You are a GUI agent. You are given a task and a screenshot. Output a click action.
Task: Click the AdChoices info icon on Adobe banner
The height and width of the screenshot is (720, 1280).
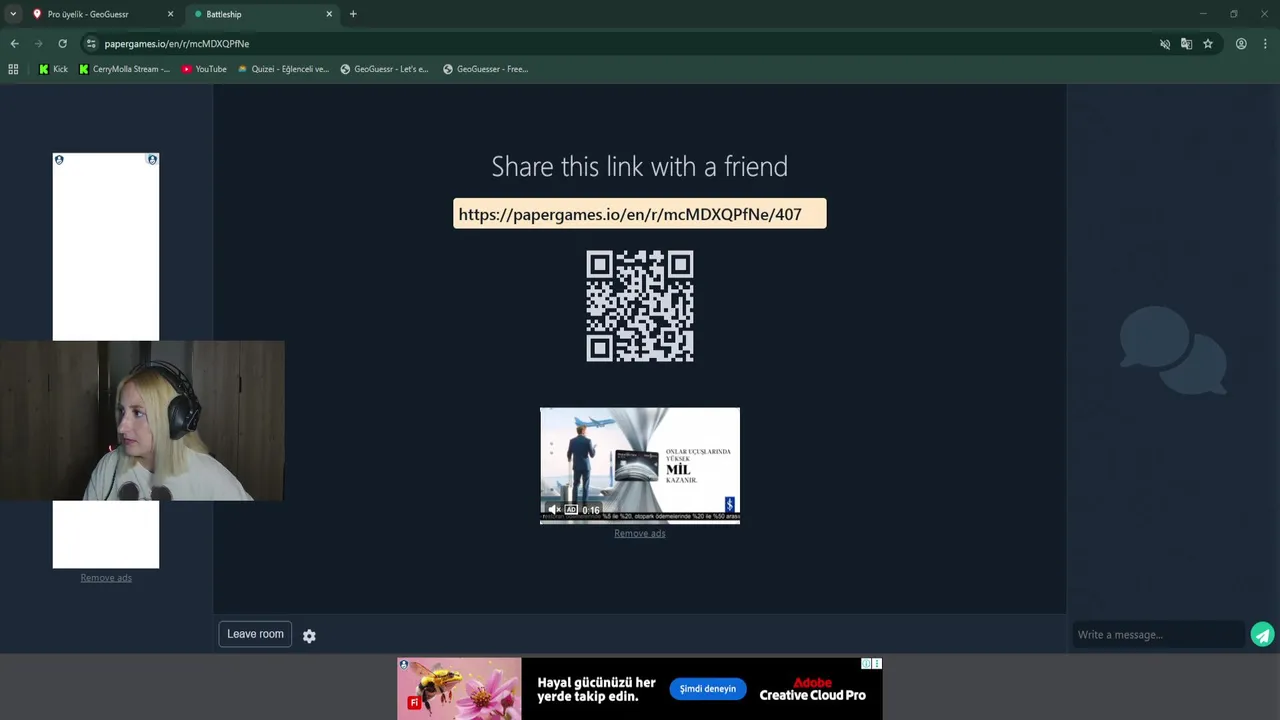[x=867, y=663]
